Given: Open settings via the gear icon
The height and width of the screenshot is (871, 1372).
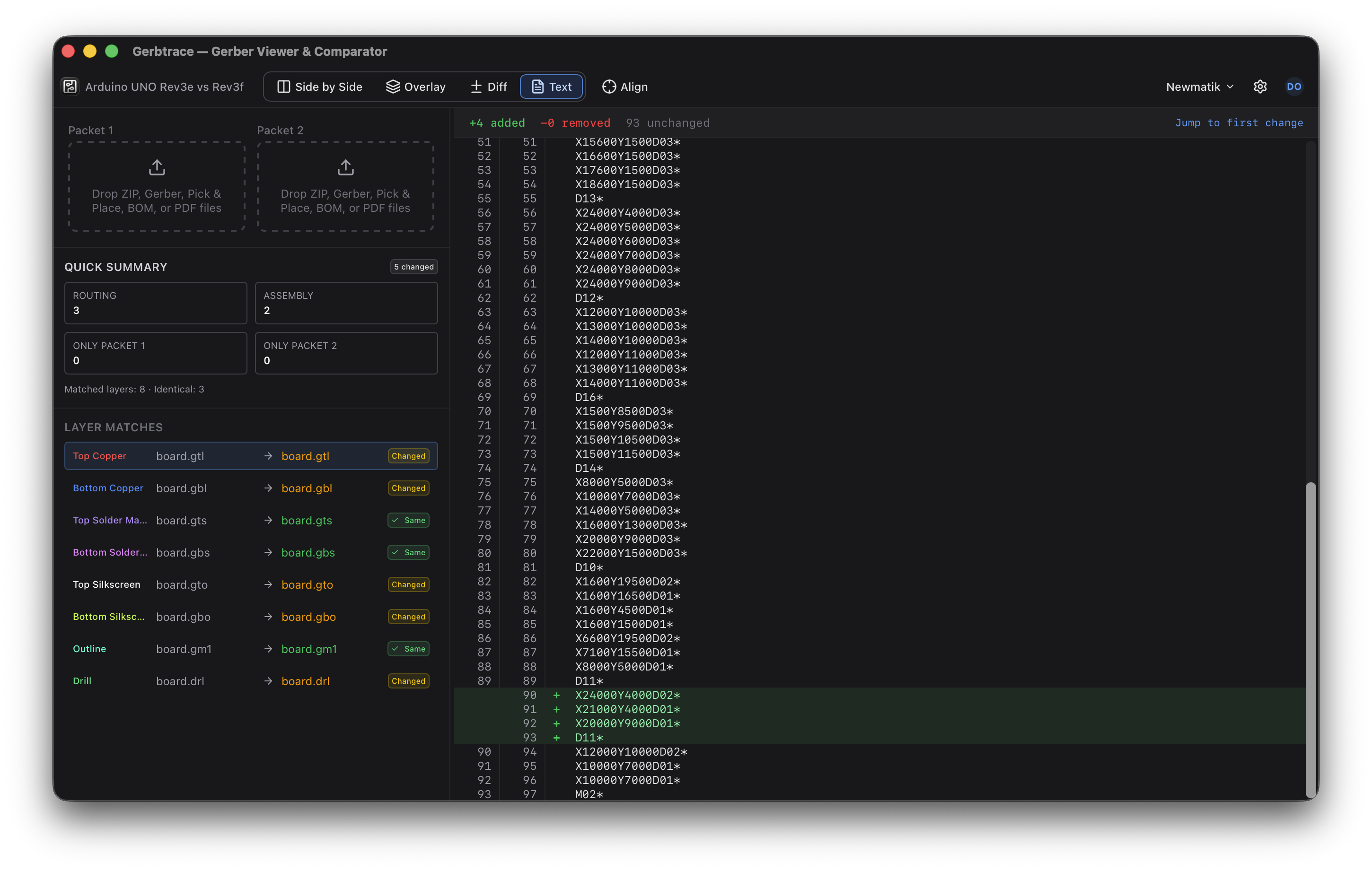Looking at the screenshot, I should (x=1260, y=87).
